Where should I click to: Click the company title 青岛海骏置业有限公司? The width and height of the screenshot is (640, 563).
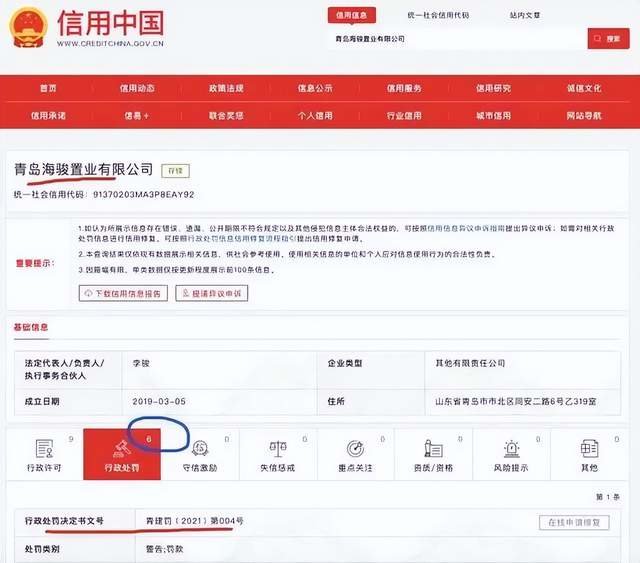point(84,169)
